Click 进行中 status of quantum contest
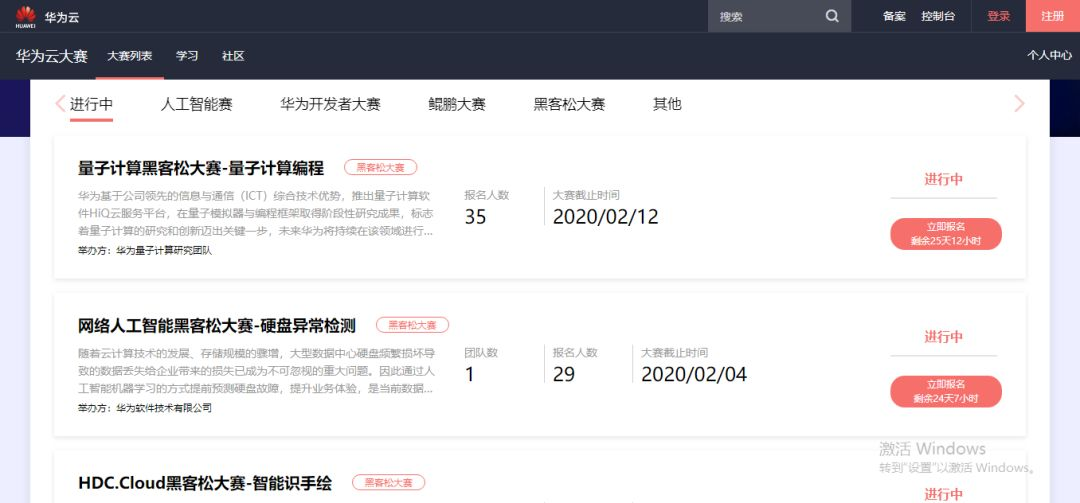Viewport: 1080px width, 503px height. [x=943, y=180]
